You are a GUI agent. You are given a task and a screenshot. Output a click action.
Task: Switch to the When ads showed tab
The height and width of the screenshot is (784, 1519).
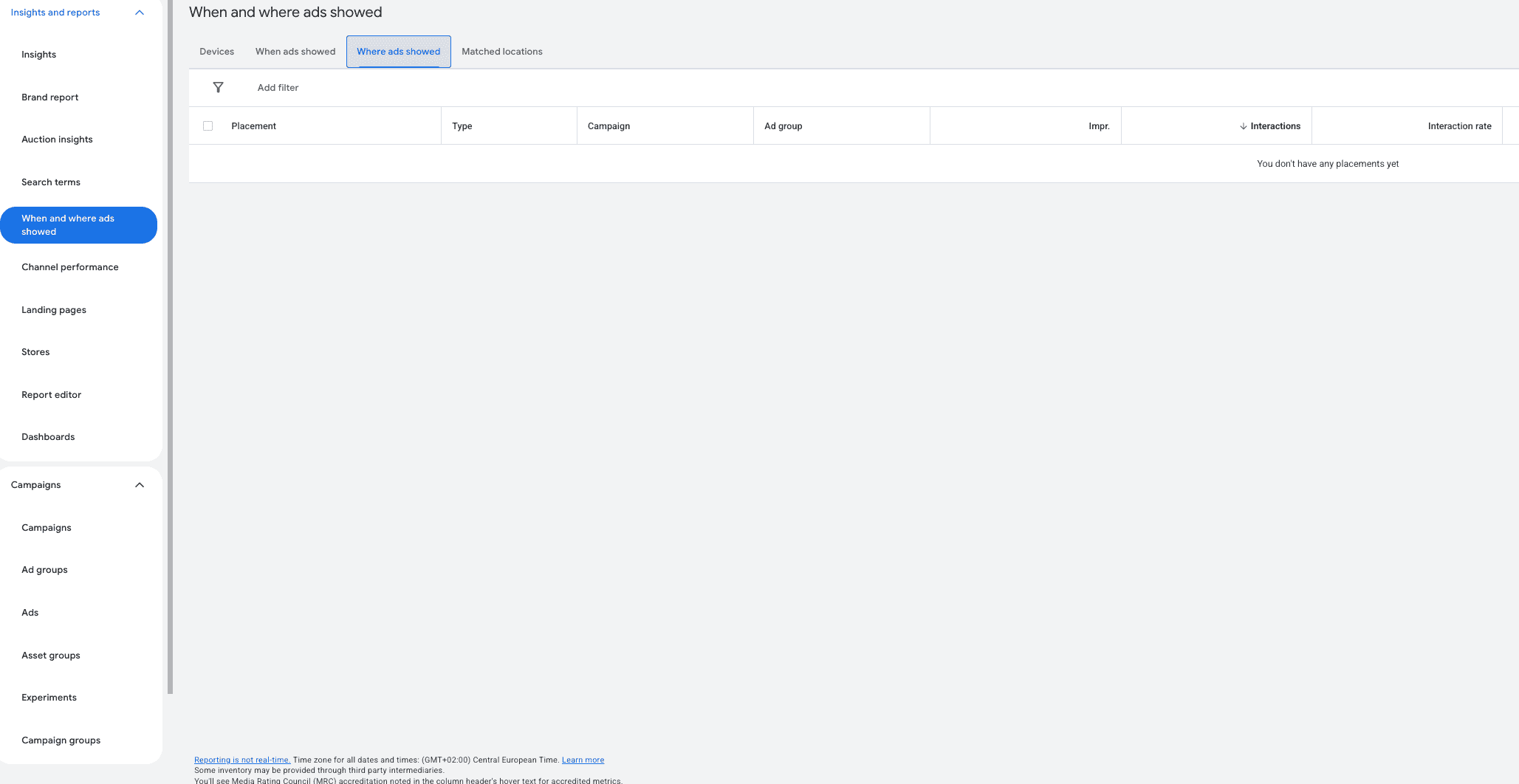pos(295,52)
